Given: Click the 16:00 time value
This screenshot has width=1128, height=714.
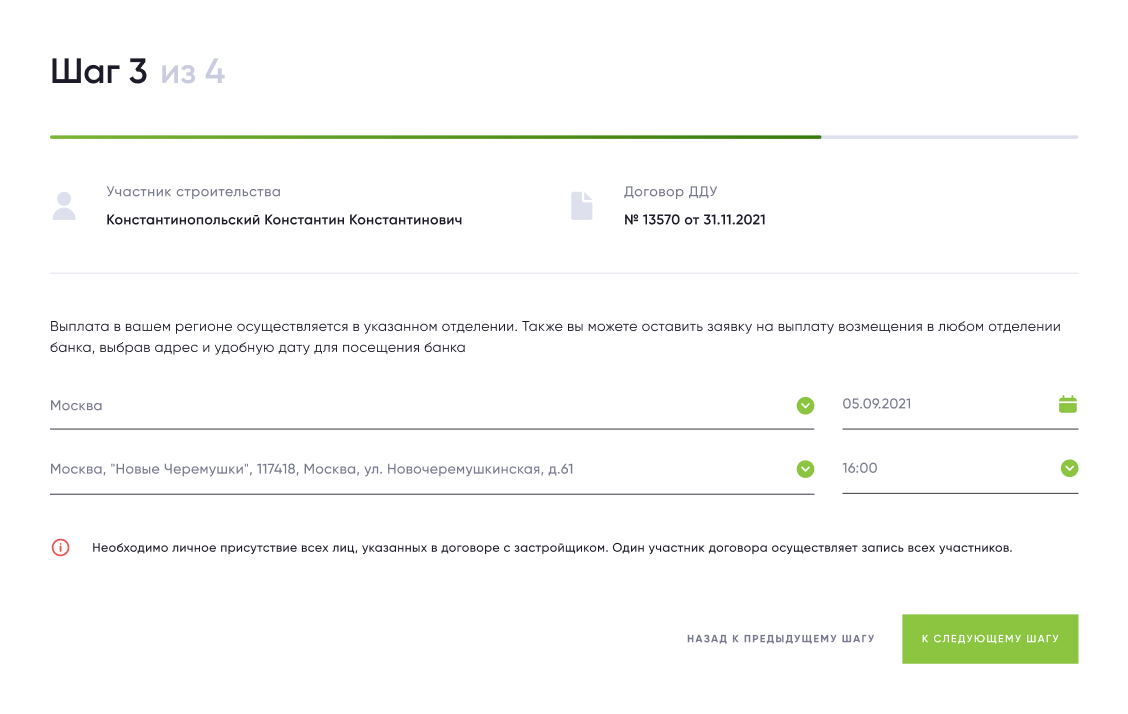Looking at the screenshot, I should coord(860,468).
